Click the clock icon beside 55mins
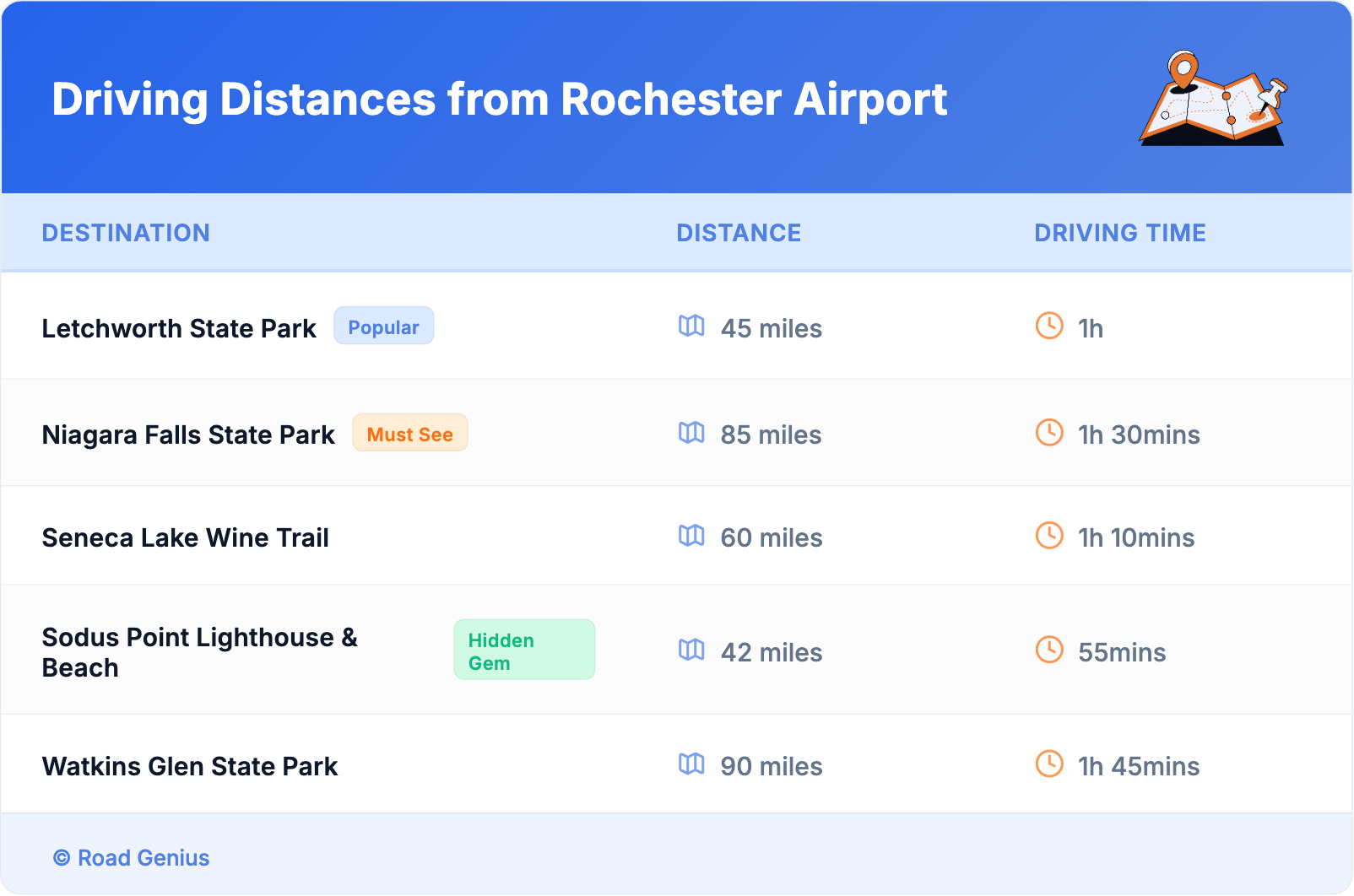The height and width of the screenshot is (896, 1354). [x=1049, y=650]
